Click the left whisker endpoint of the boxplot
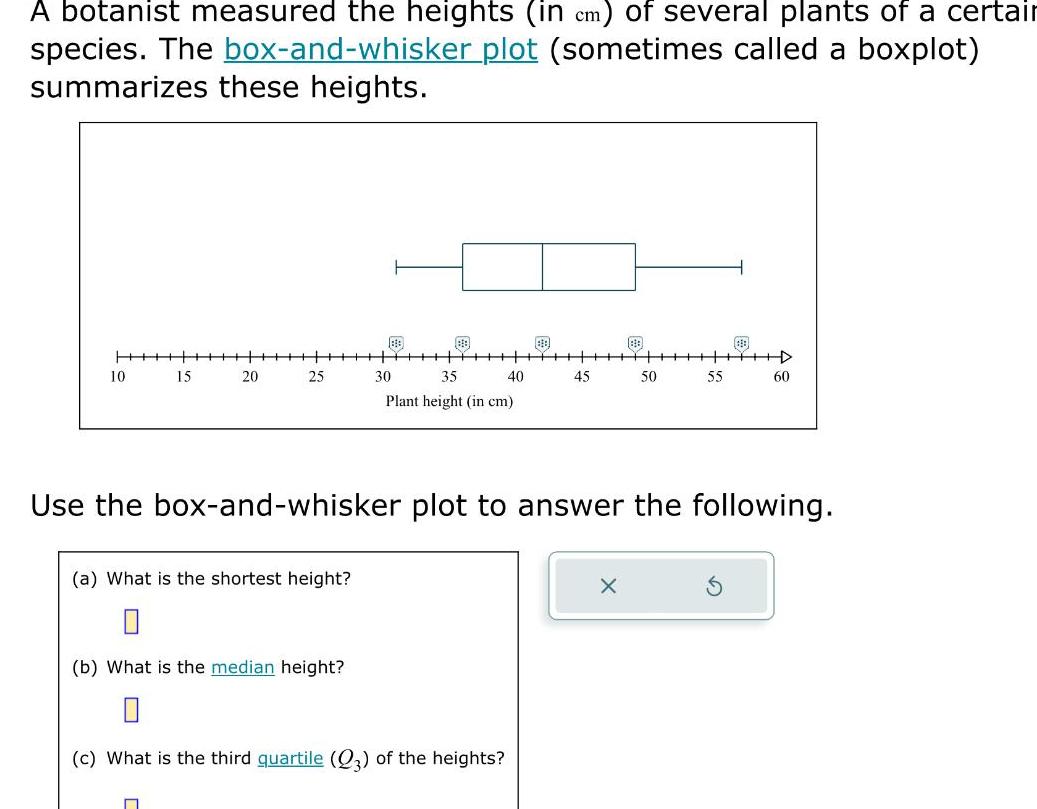 397,267
